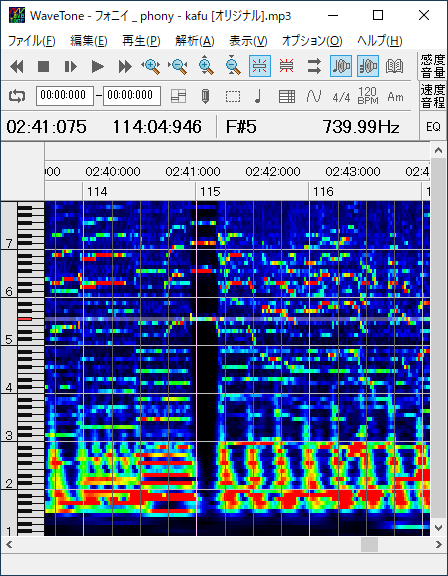The height and width of the screenshot is (576, 448).
Task: Stop playback with the square stop button
Action: [43, 66]
